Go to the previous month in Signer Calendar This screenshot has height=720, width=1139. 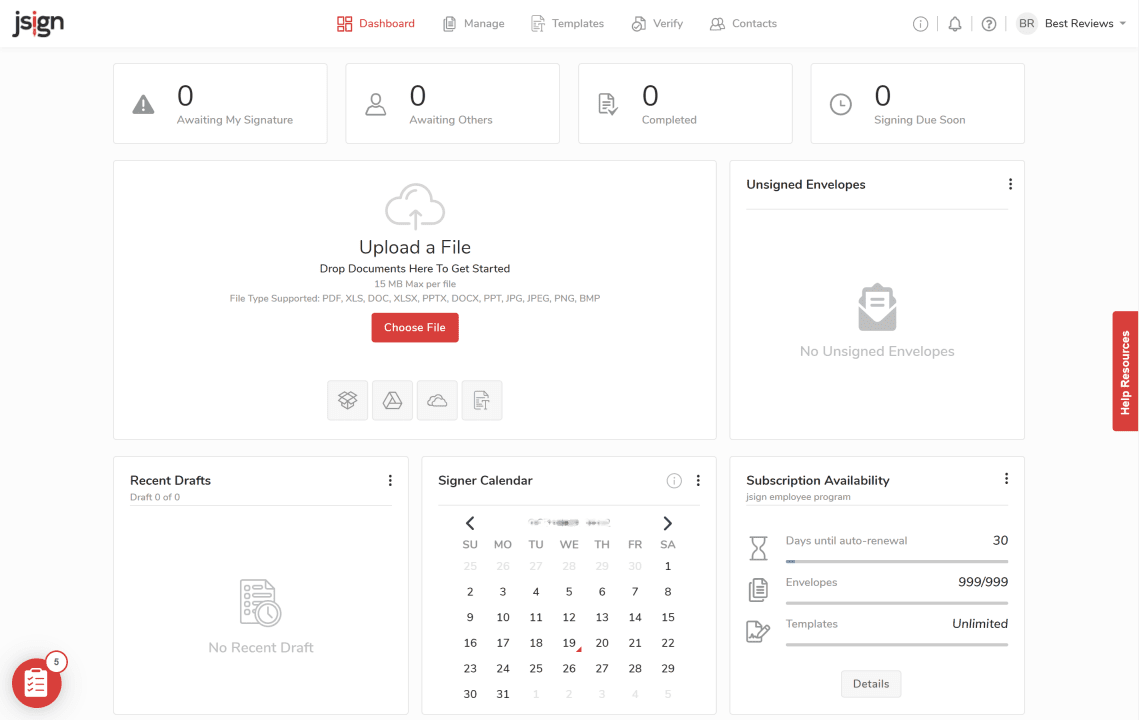(x=470, y=523)
